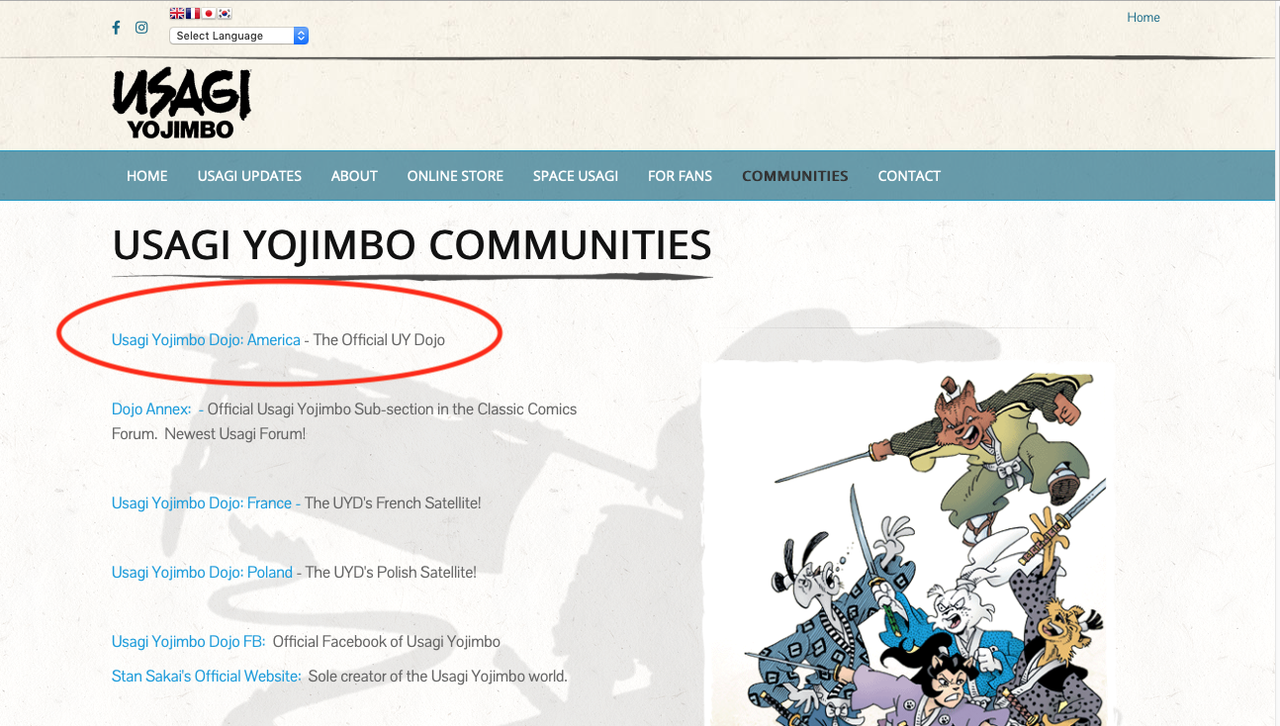Open the Instagram social icon
Image resolution: width=1280 pixels, height=726 pixels.
click(x=142, y=27)
